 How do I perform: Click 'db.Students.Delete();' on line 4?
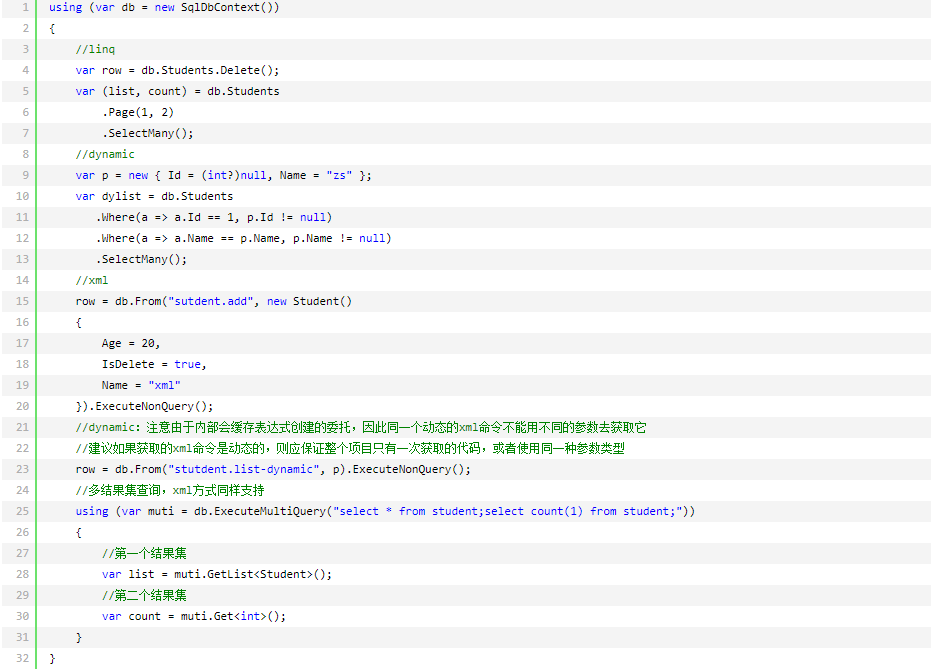210,70
